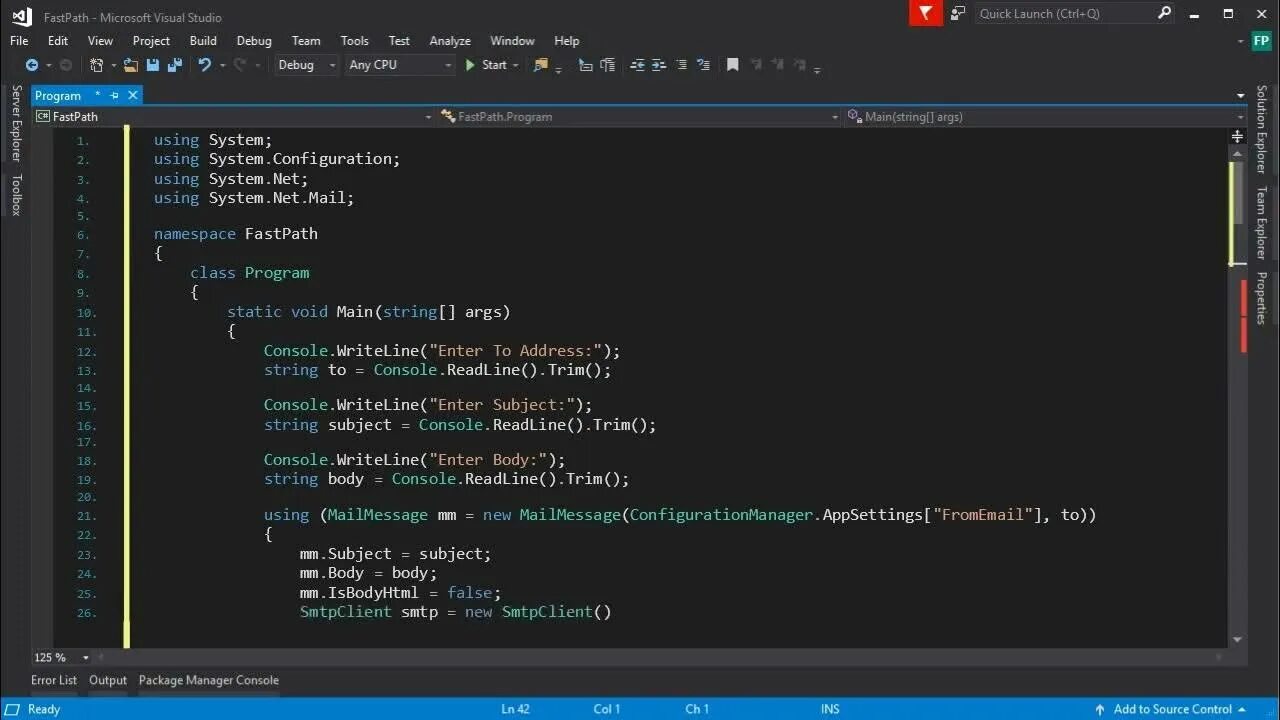Toggle the INS insert mode indicator
The height and width of the screenshot is (720, 1280).
coord(830,709)
